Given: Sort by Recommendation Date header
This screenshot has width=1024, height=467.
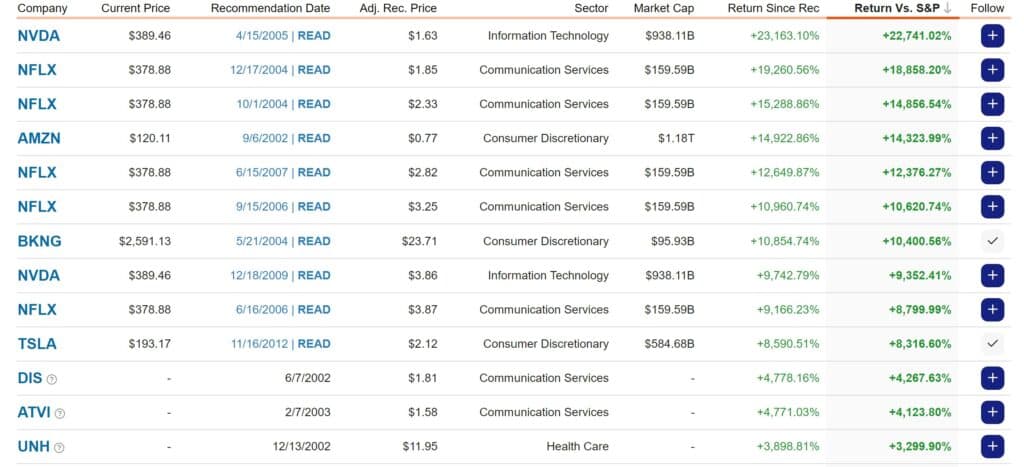Looking at the screenshot, I should coord(270,8).
